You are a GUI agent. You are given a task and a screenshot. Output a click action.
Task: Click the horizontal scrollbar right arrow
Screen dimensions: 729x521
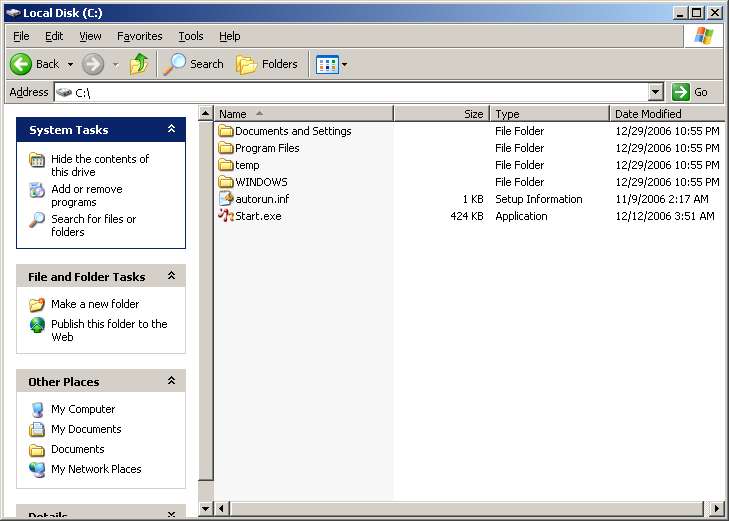pos(716,508)
